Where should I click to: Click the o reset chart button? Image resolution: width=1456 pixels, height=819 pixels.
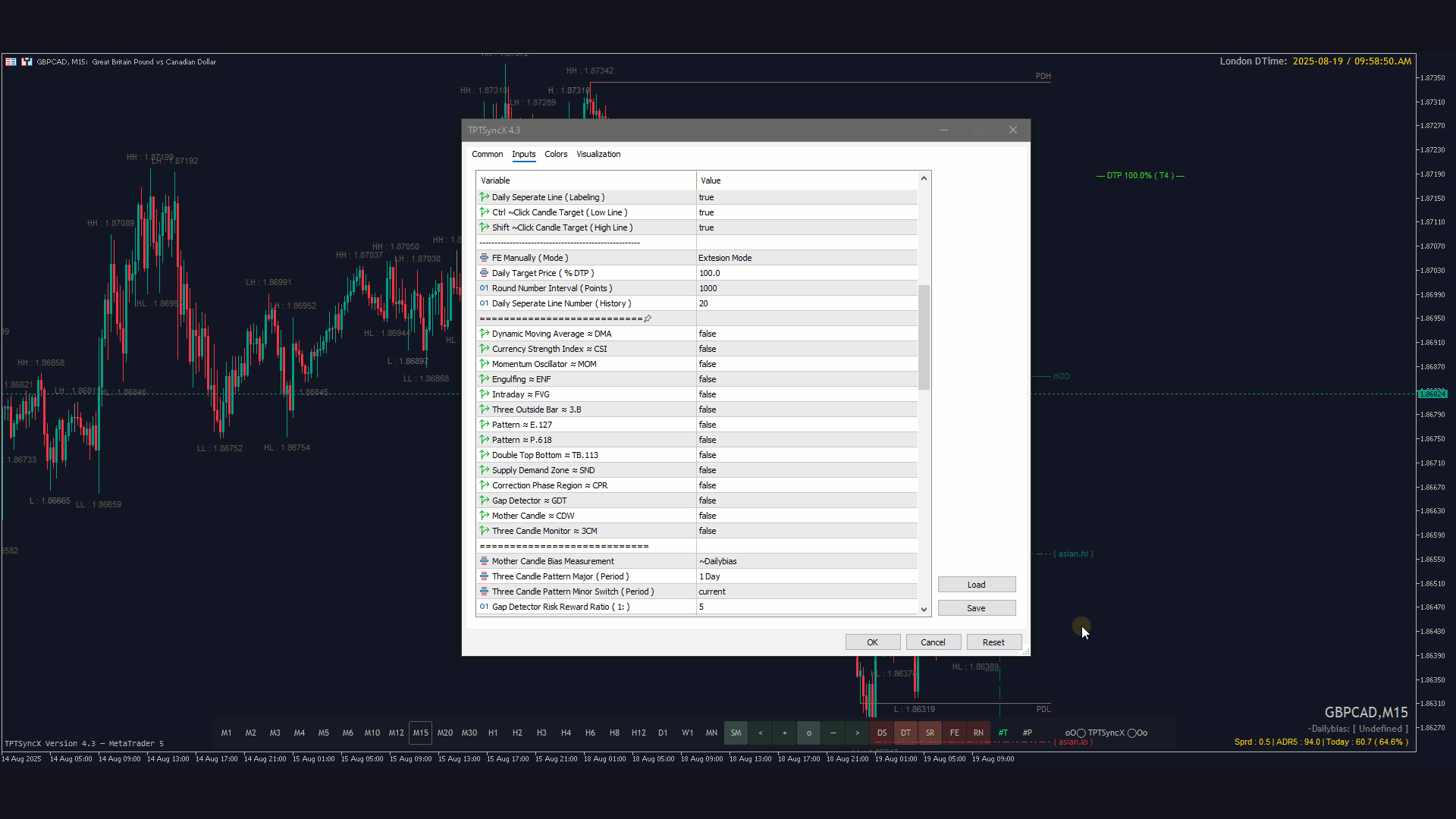(808, 733)
